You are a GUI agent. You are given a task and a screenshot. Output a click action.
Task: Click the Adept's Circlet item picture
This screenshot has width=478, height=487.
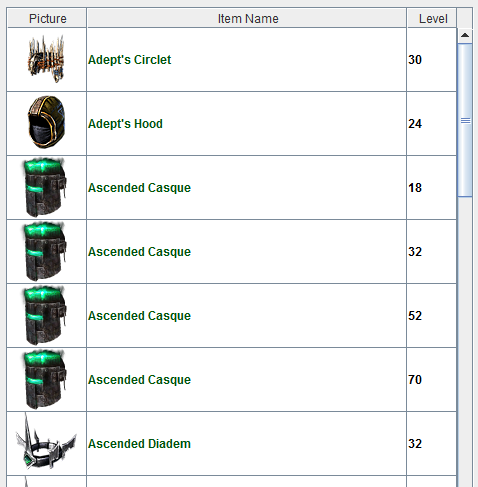coord(46,59)
